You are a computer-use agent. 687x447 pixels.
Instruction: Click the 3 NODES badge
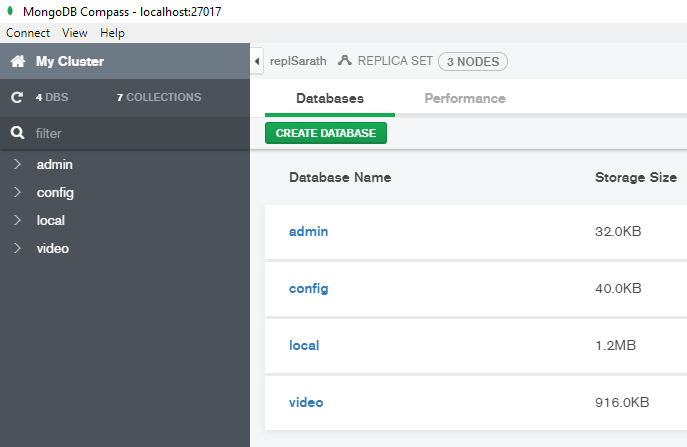473,62
